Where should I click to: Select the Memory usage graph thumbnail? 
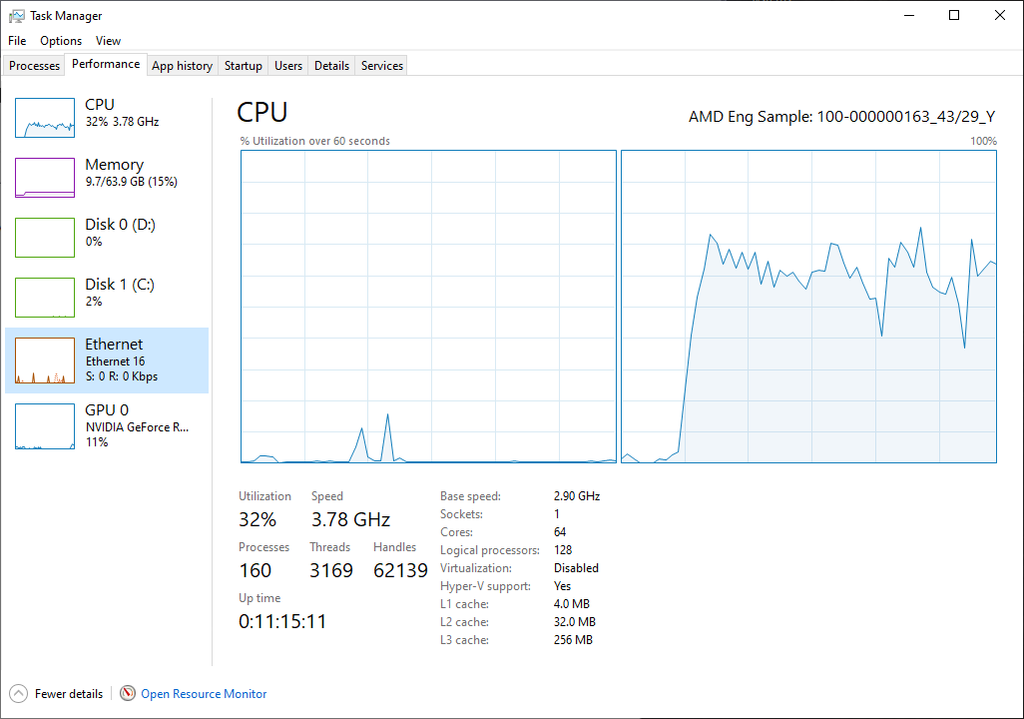click(45, 178)
